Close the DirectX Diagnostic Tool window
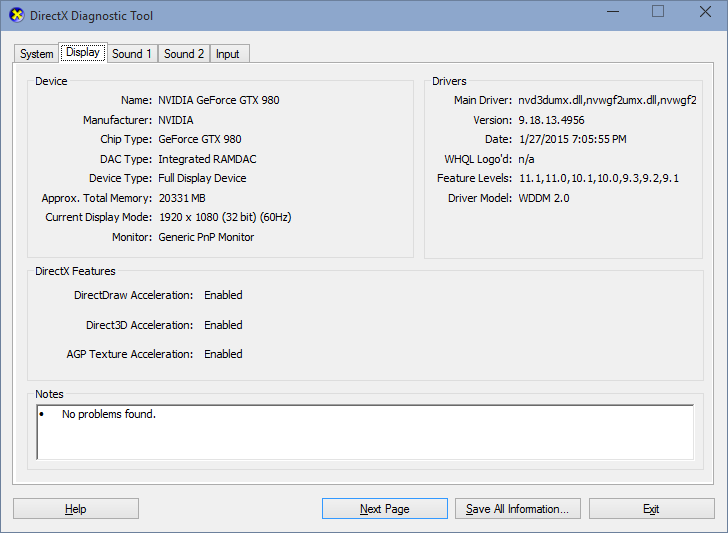Viewport: 728px width, 533px height. pyautogui.click(x=705, y=12)
